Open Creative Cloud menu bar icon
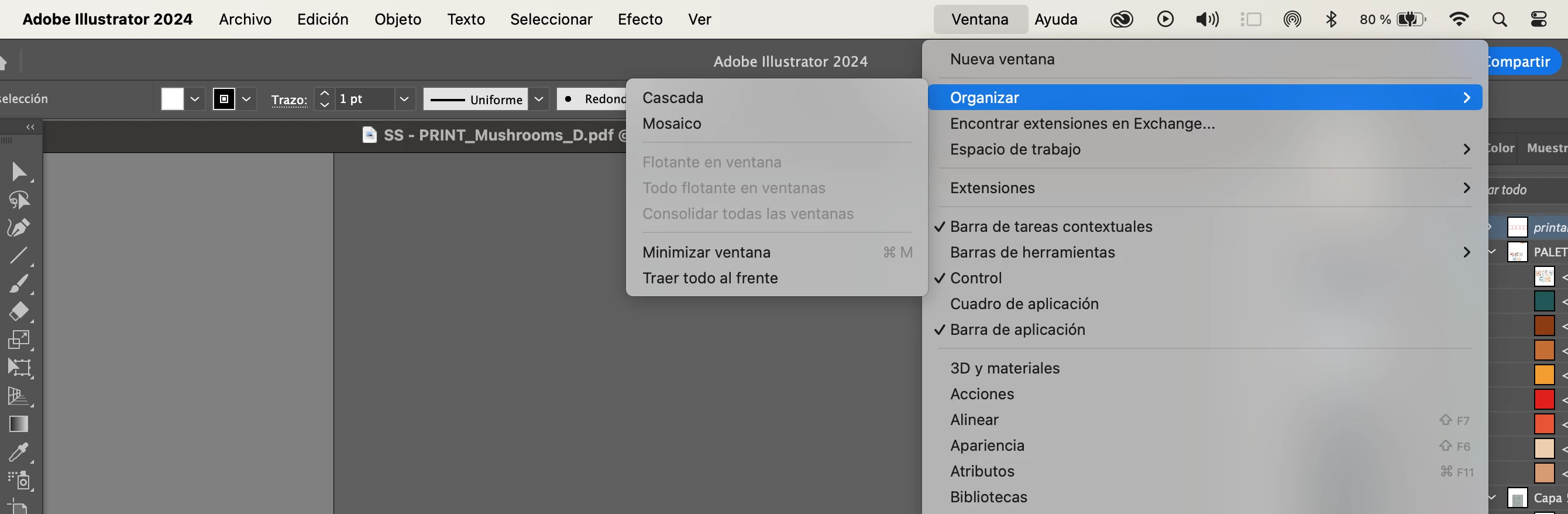Viewport: 1568px width, 514px height. [x=1121, y=19]
